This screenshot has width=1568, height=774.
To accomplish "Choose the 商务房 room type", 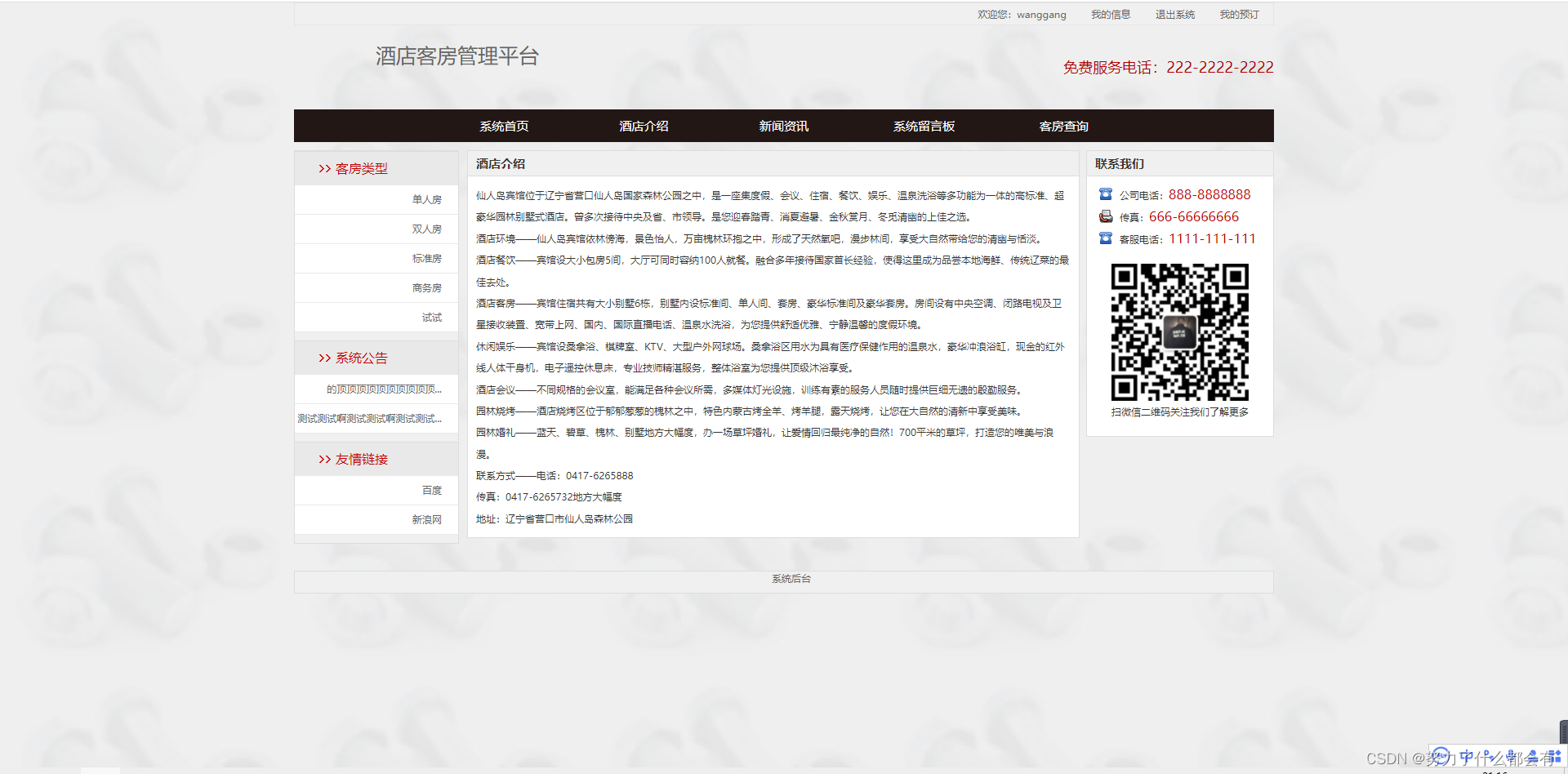I will (427, 287).
